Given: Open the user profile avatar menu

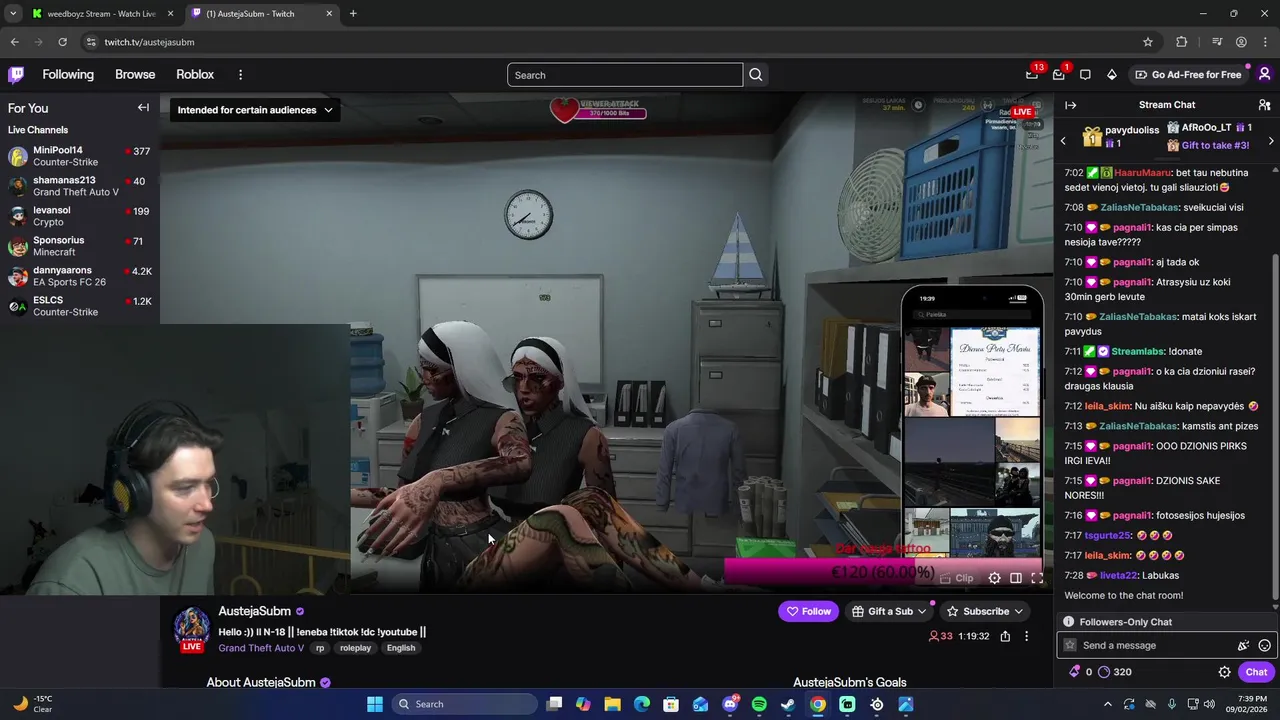Looking at the screenshot, I should [x=1264, y=75].
